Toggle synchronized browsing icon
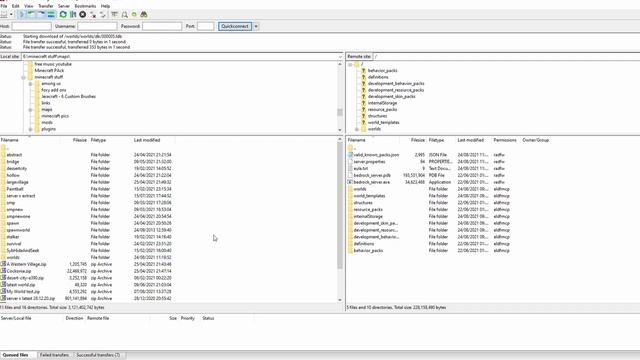The image size is (640, 360). (x=134, y=15)
